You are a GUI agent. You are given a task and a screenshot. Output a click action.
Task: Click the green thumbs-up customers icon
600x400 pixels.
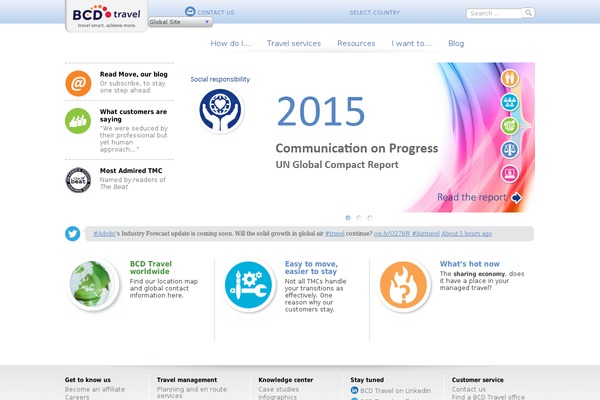(x=78, y=121)
